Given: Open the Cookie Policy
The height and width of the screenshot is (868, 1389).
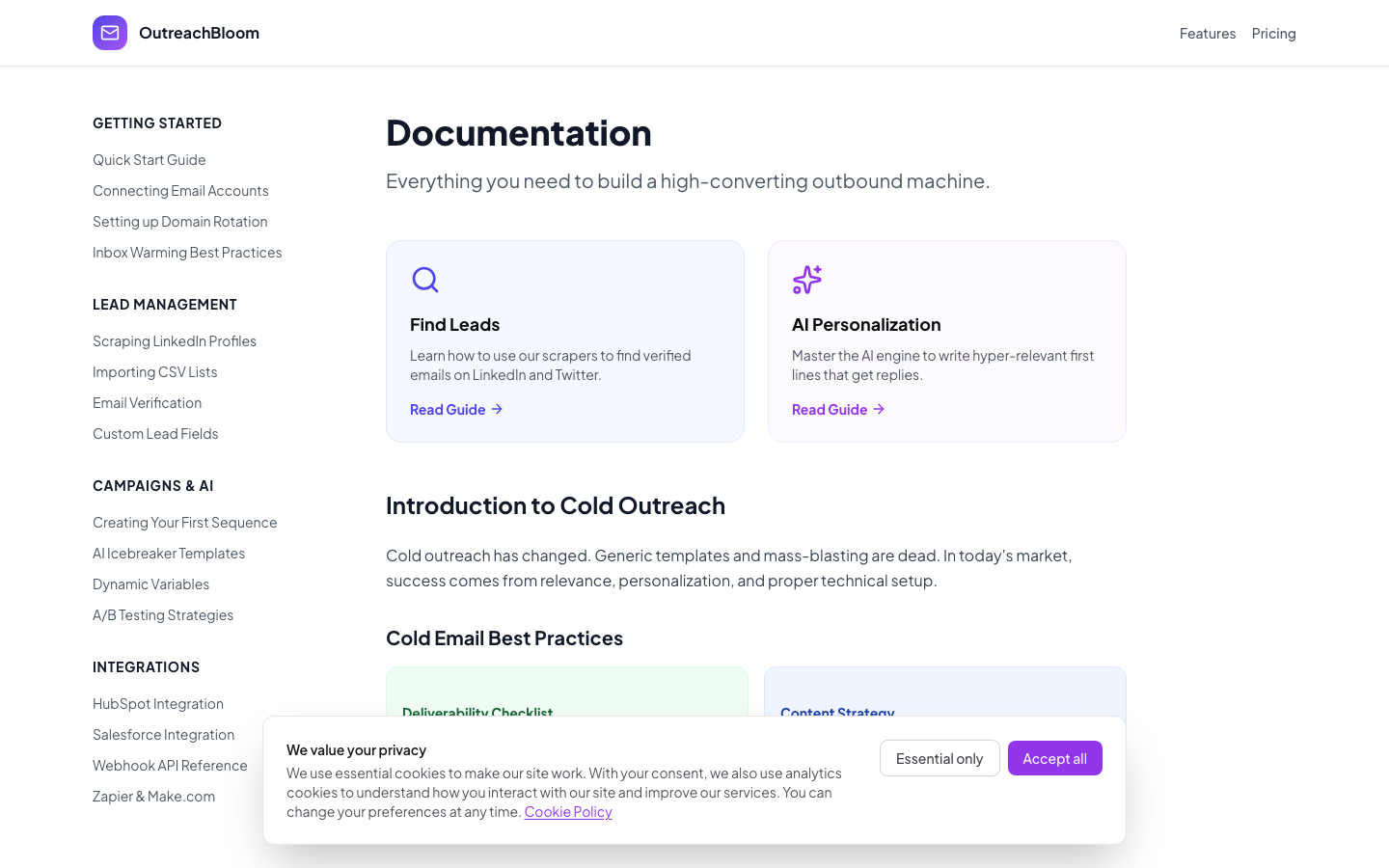Looking at the screenshot, I should [567, 811].
